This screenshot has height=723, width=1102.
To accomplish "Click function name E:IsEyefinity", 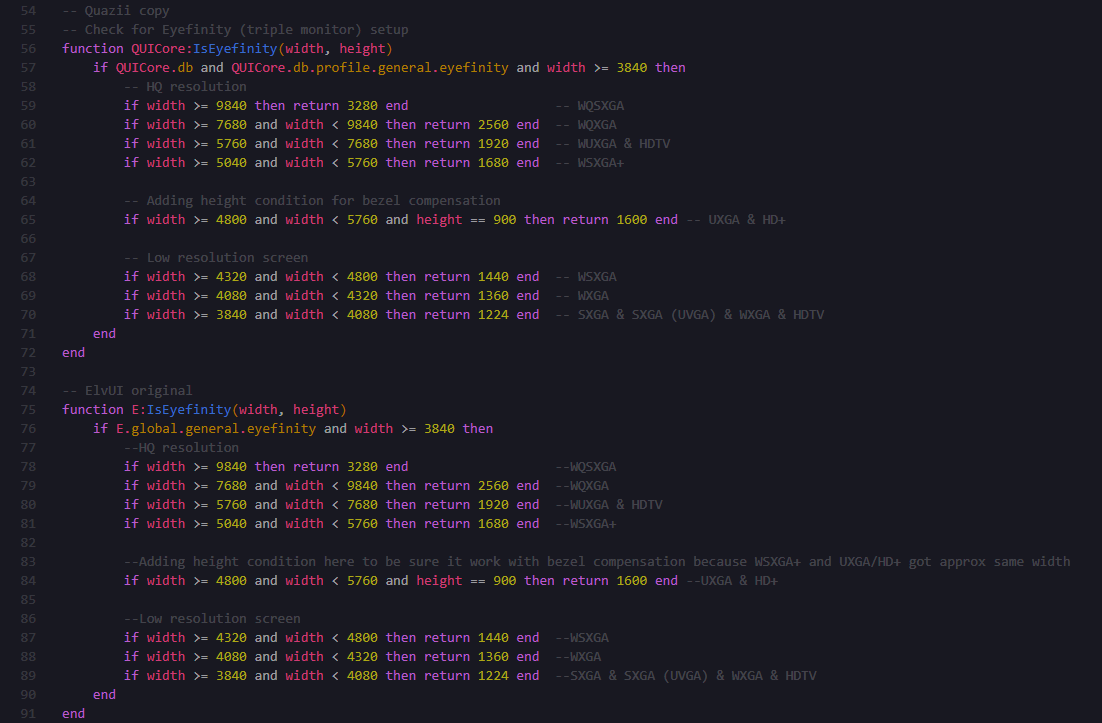I will (181, 409).
